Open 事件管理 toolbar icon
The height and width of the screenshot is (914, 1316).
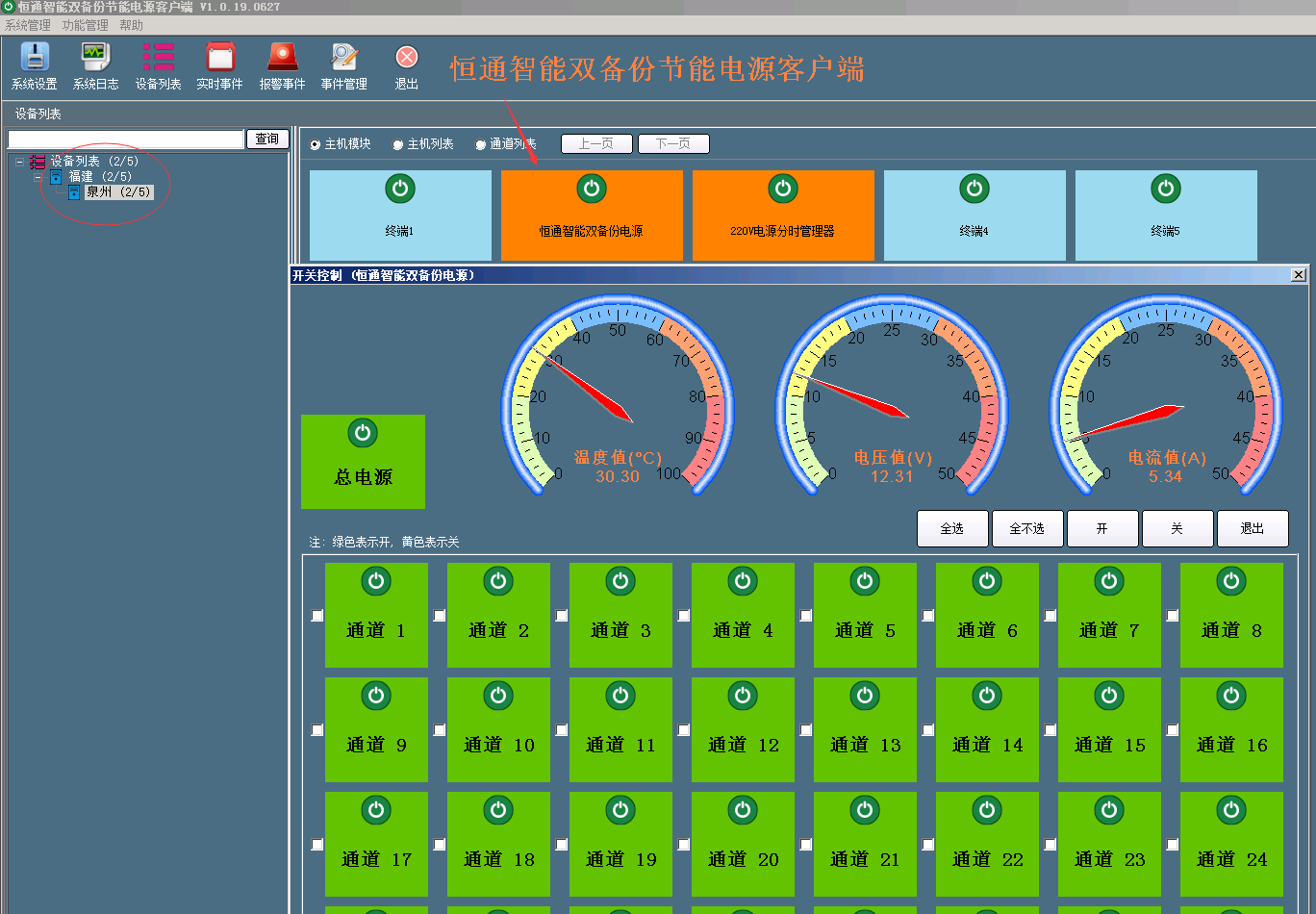[343, 58]
